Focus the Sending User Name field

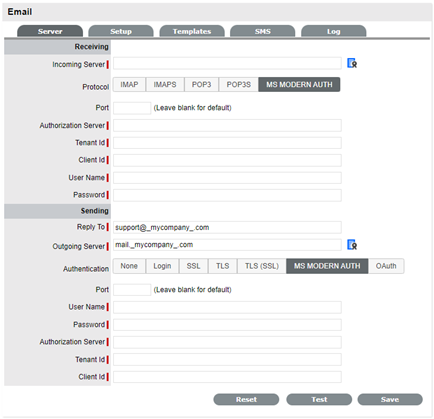tap(227, 307)
